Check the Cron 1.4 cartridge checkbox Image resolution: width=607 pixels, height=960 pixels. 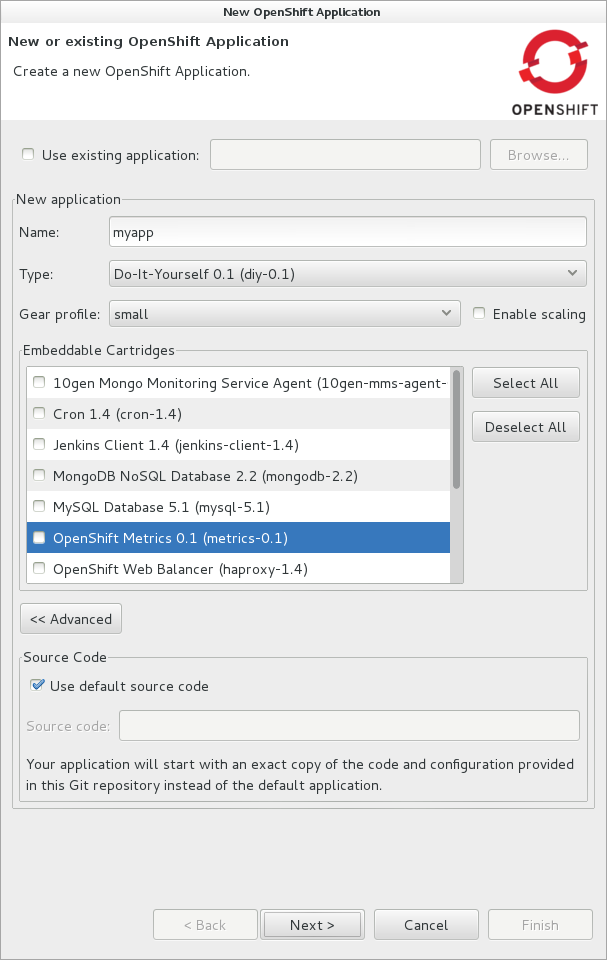[39, 413]
